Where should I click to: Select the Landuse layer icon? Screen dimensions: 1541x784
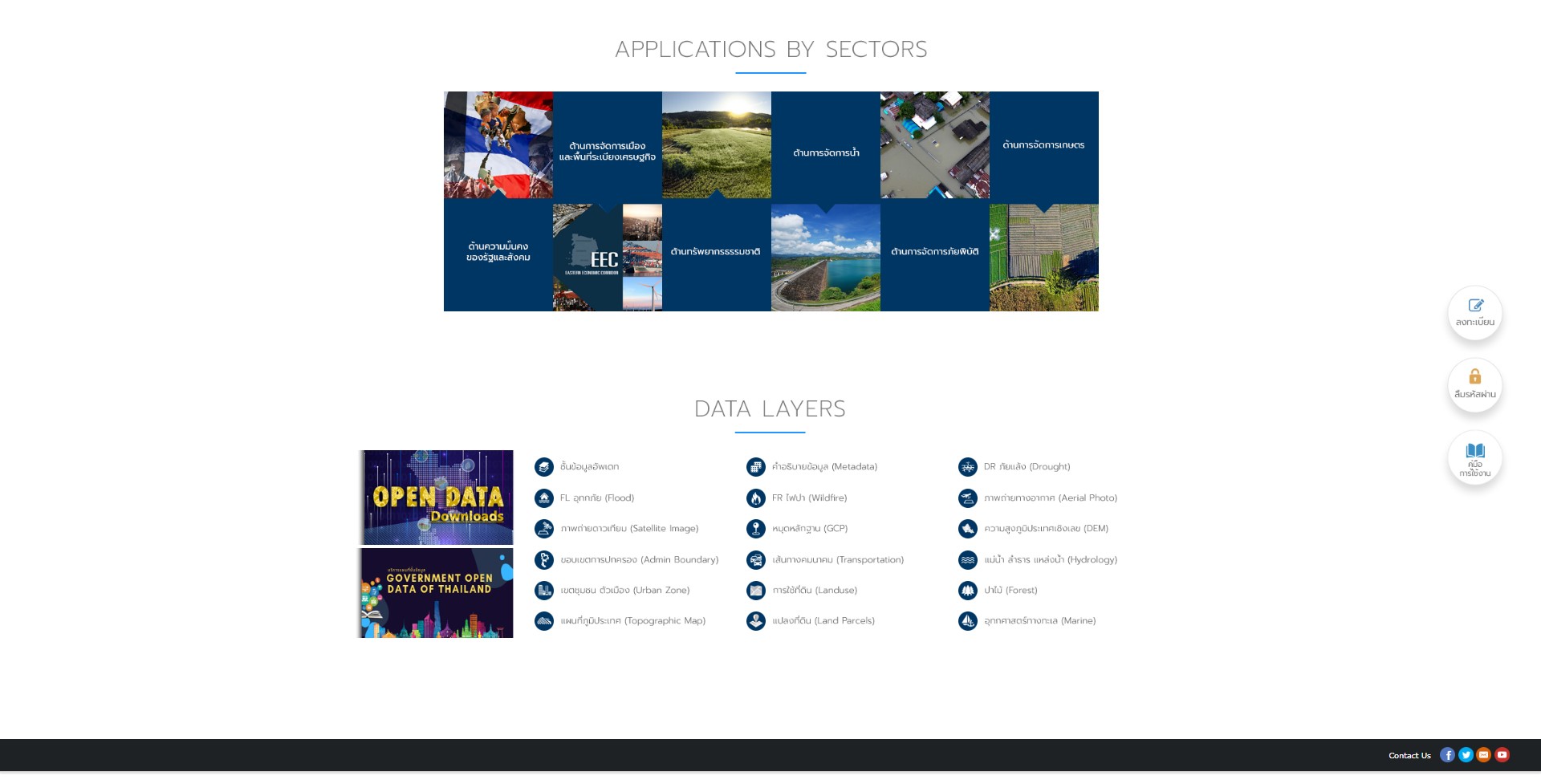(756, 591)
